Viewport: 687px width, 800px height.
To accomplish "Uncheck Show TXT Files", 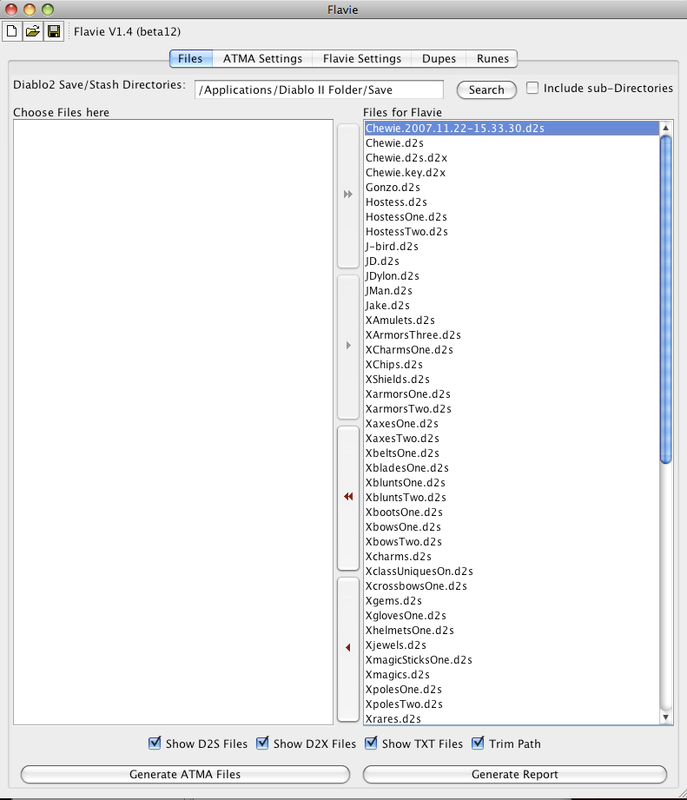I will tap(371, 743).
